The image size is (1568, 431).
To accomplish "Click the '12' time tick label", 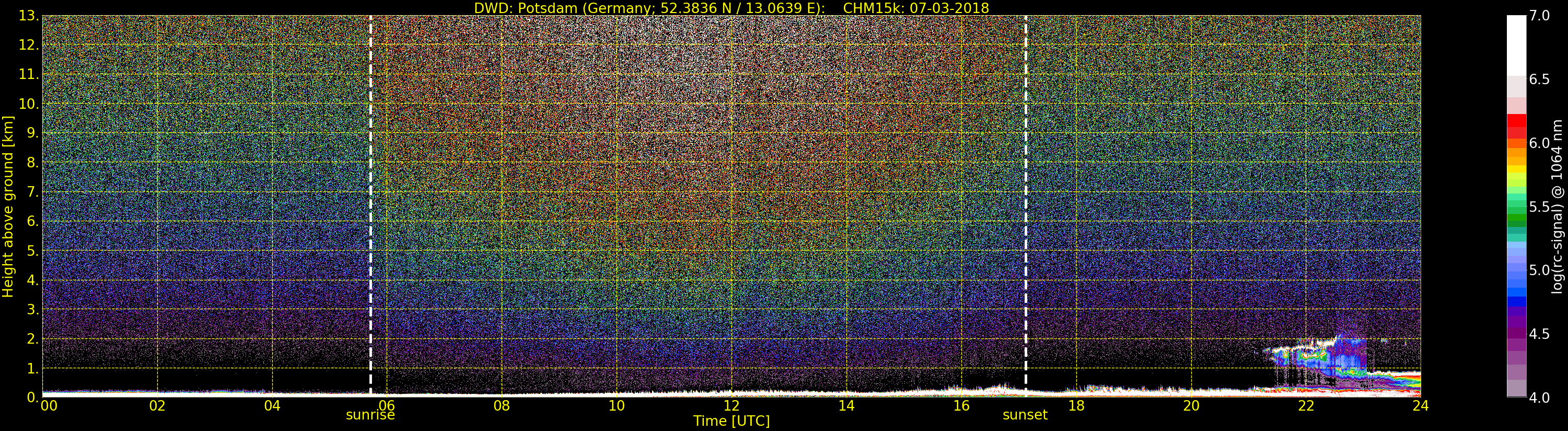I will pos(731,405).
